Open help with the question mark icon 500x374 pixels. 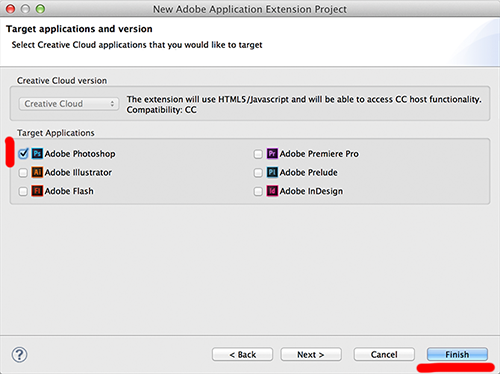click(x=19, y=355)
